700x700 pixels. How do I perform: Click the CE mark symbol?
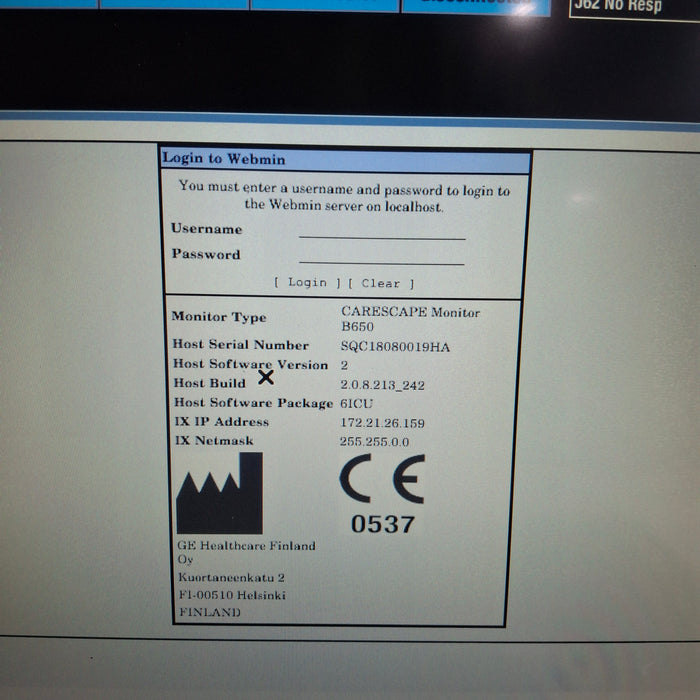tap(382, 479)
